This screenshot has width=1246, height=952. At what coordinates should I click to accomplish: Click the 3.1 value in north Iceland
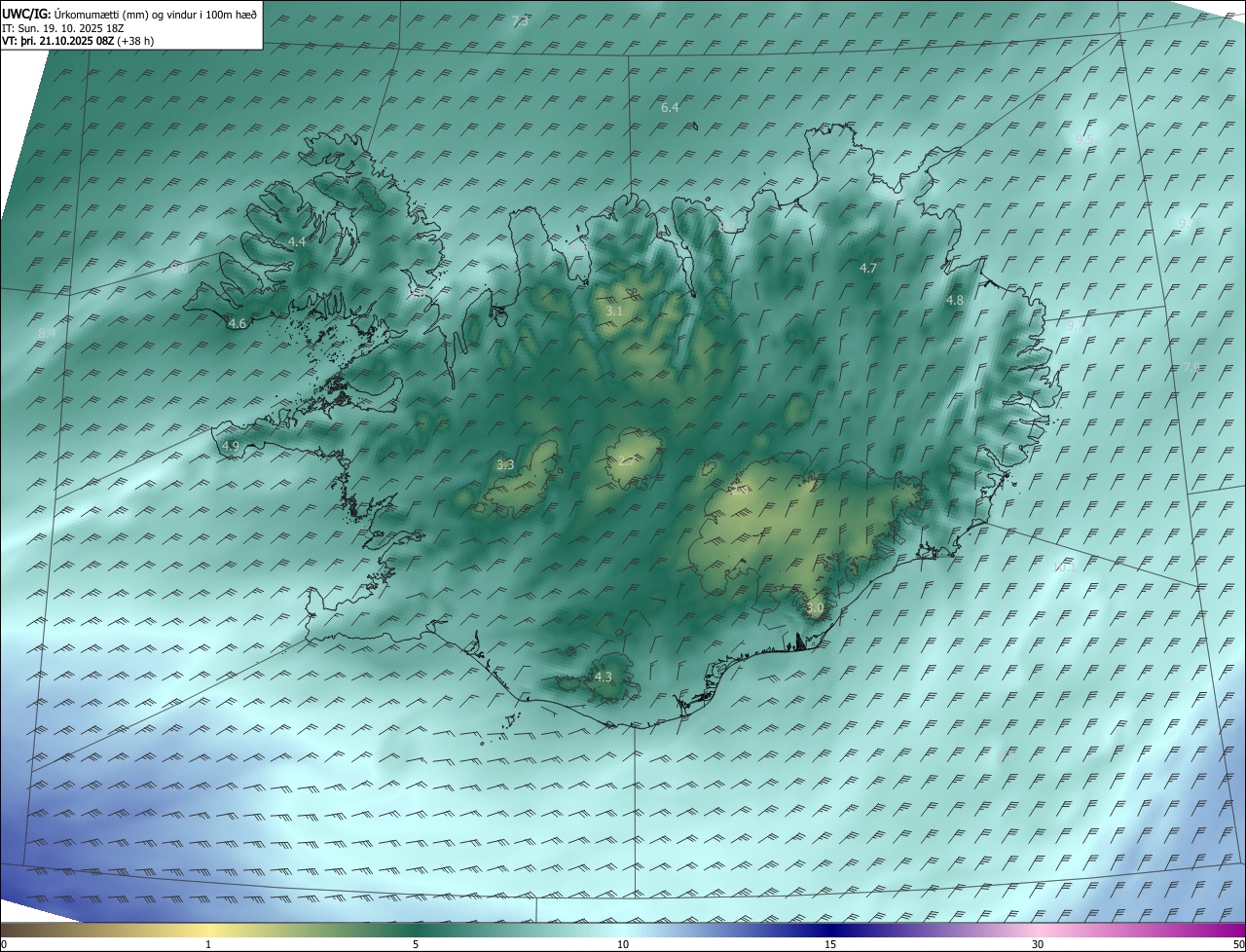click(614, 311)
